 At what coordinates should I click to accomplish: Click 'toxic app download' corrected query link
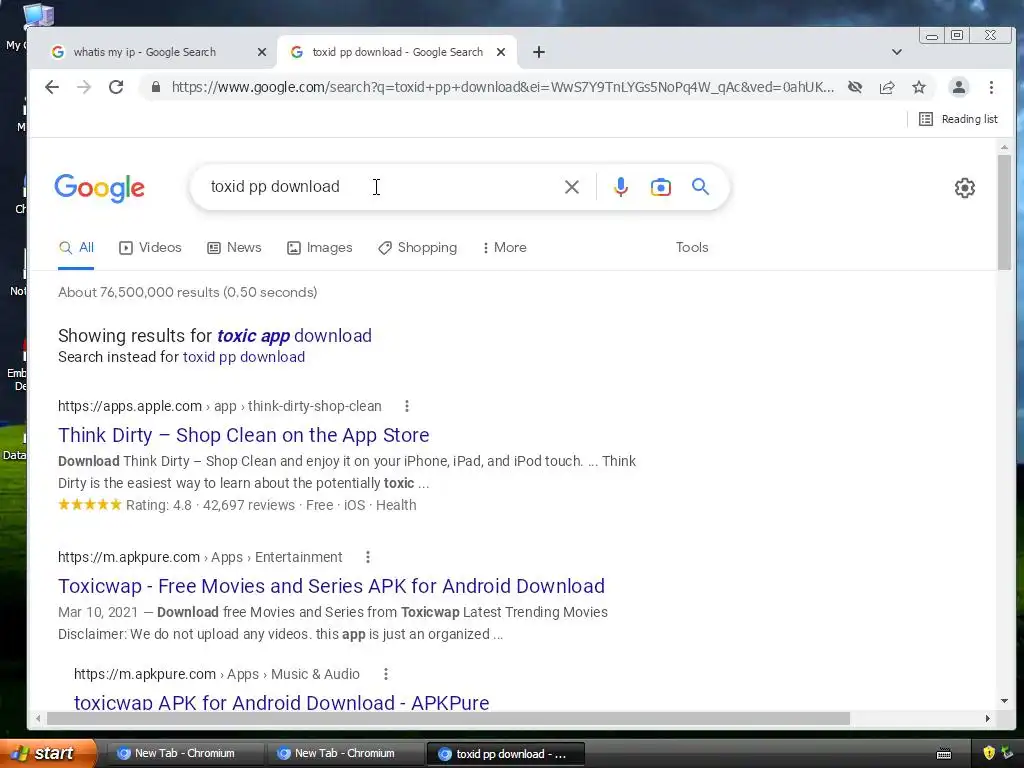[294, 336]
